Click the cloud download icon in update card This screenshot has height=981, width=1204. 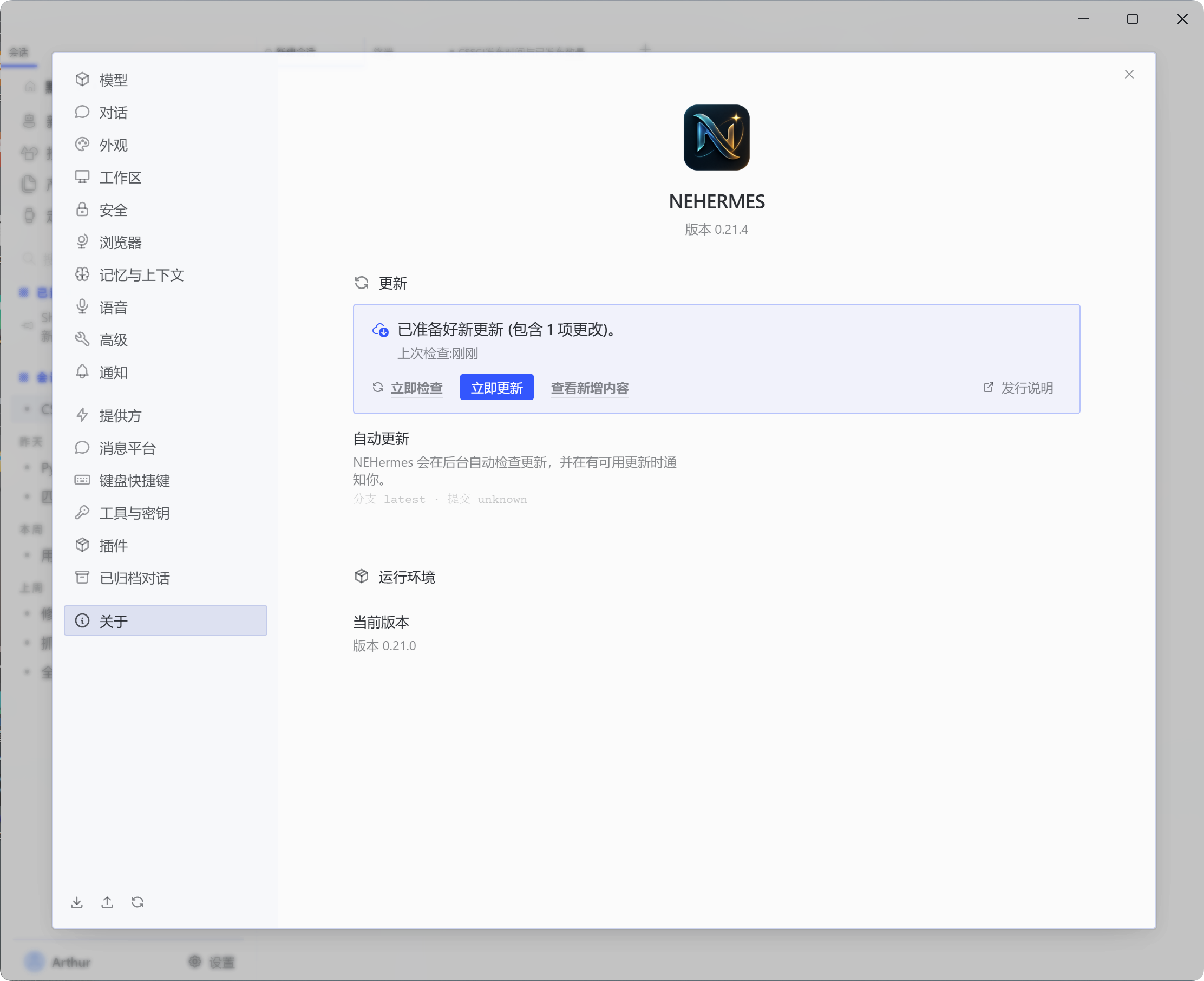pyautogui.click(x=380, y=330)
